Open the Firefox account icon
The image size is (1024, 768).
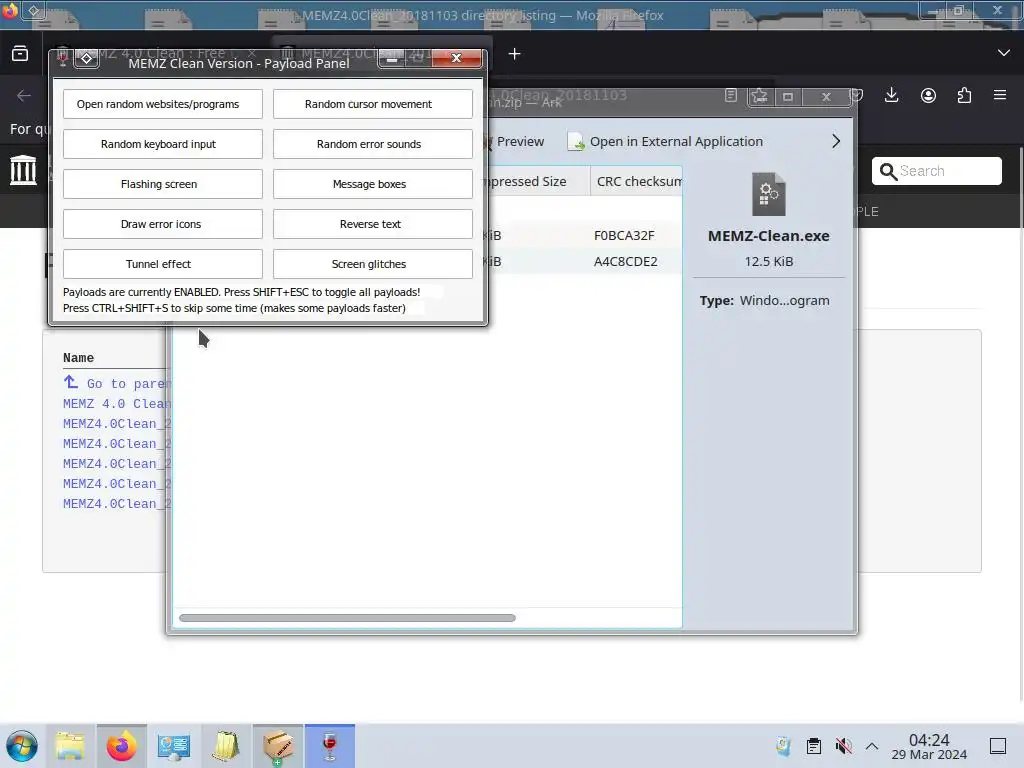(928, 95)
